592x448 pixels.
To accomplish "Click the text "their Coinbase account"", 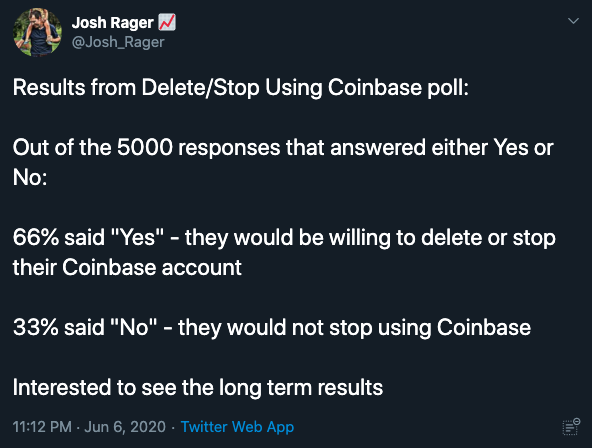I will point(127,268).
